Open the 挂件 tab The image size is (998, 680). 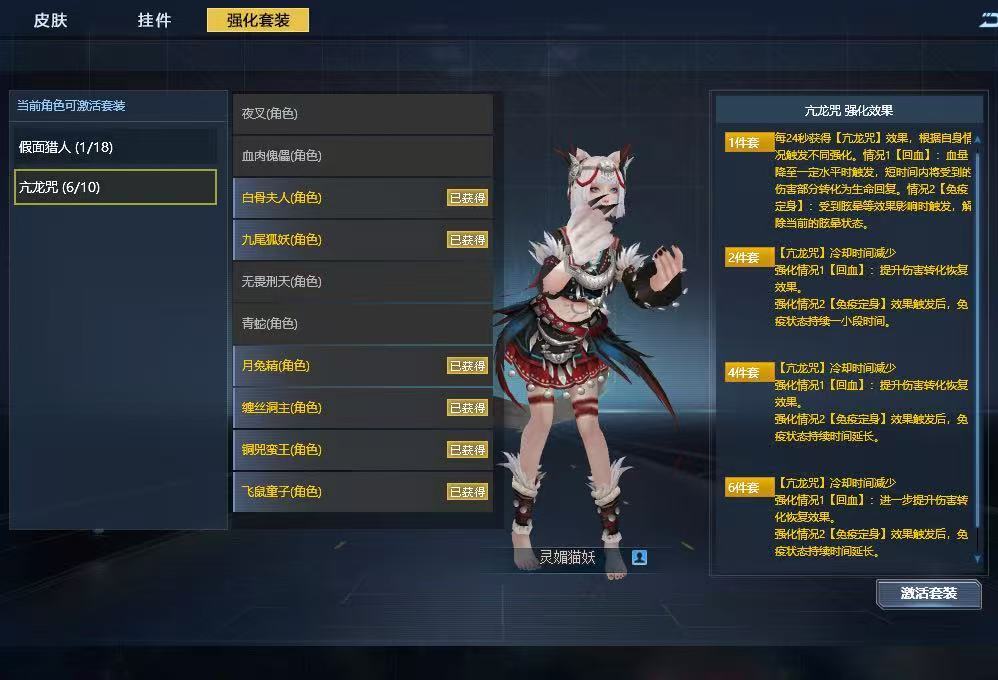(x=154, y=20)
